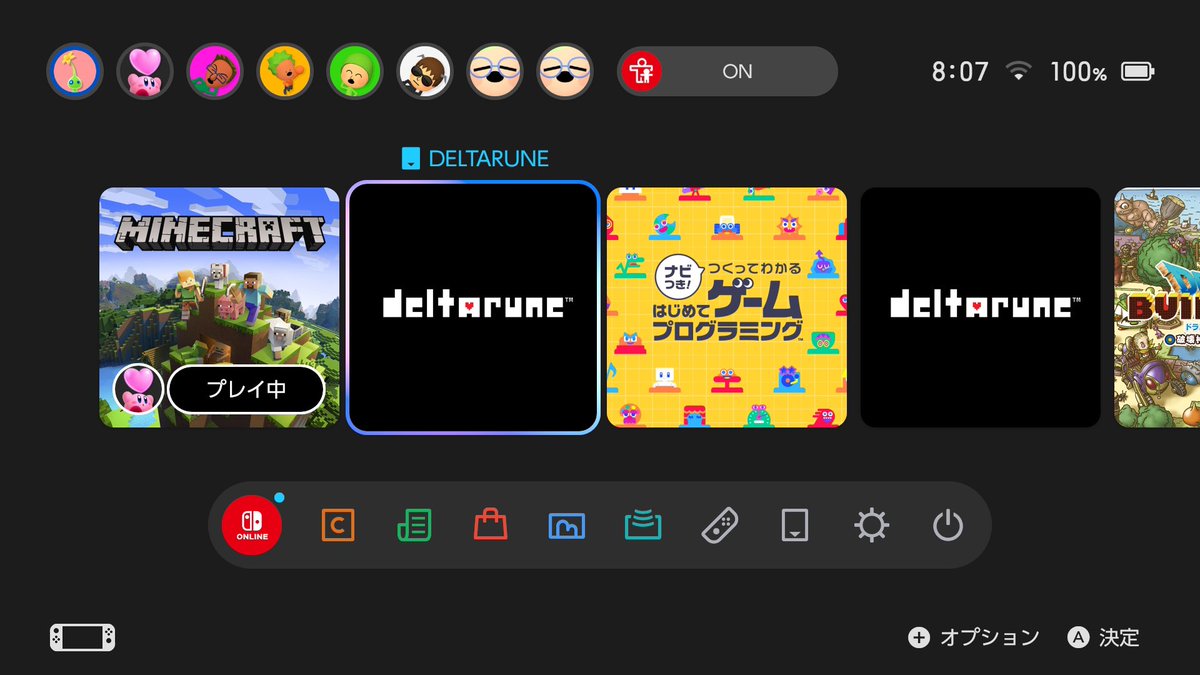Click the オプション plus button
This screenshot has height=675, width=1200.
click(x=974, y=637)
